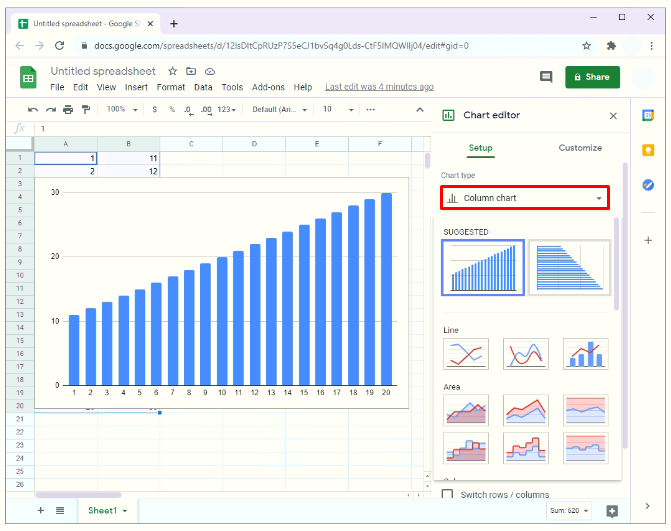Open Last edit was 4 minutes ago link

379,86
